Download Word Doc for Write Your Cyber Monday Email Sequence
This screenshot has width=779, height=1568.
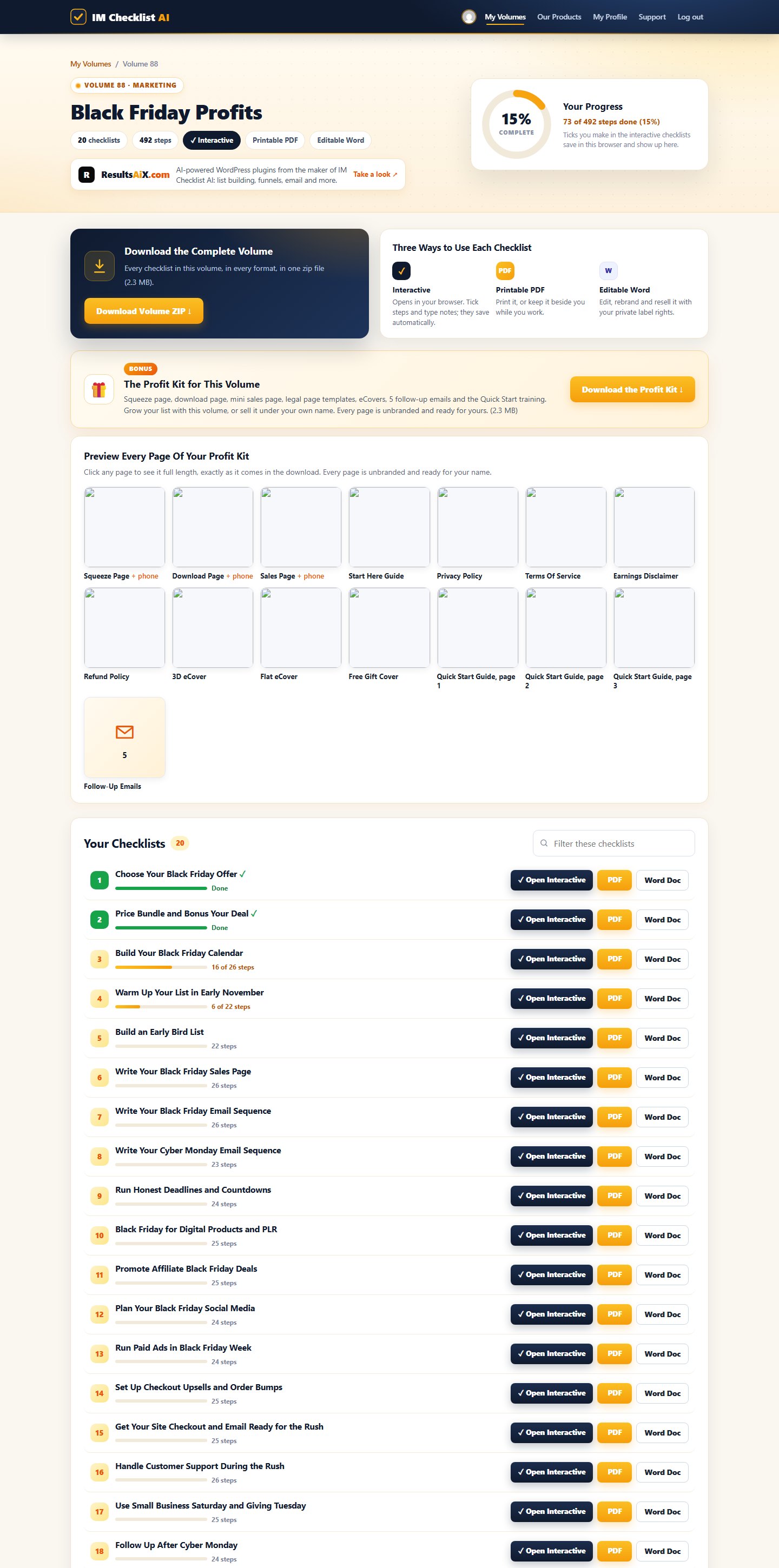click(662, 1157)
